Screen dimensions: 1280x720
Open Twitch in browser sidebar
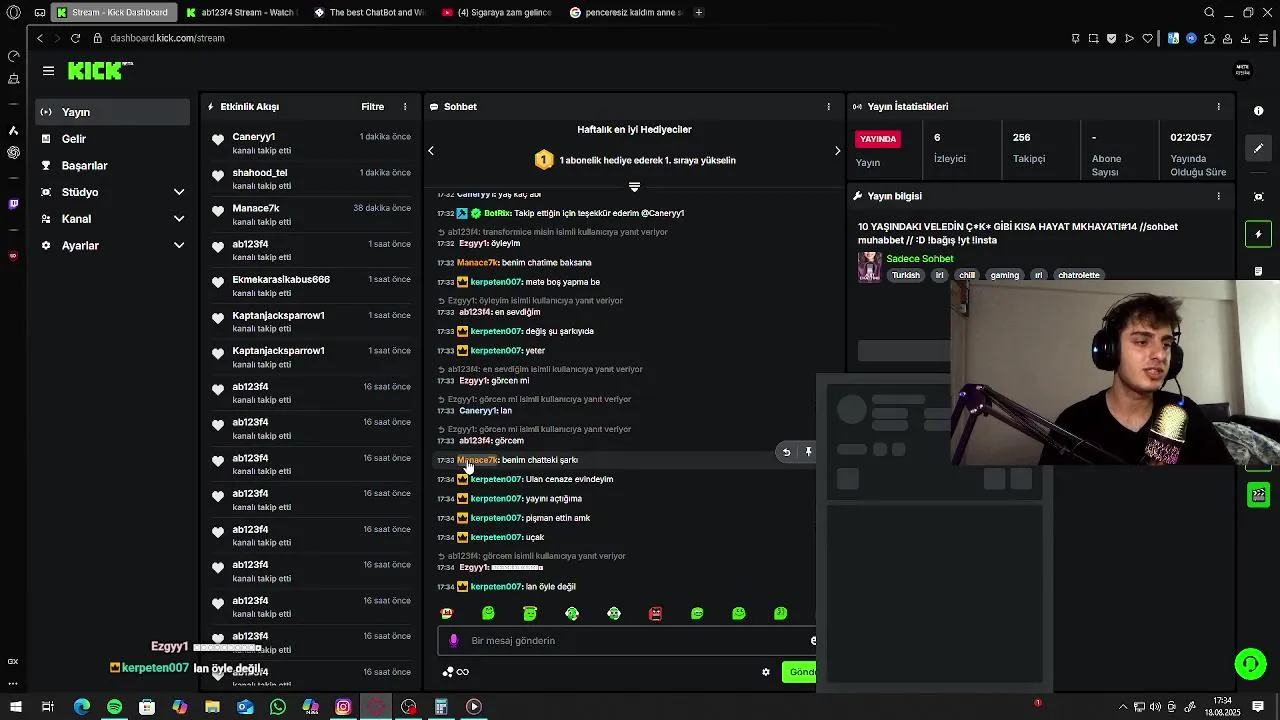[x=13, y=203]
